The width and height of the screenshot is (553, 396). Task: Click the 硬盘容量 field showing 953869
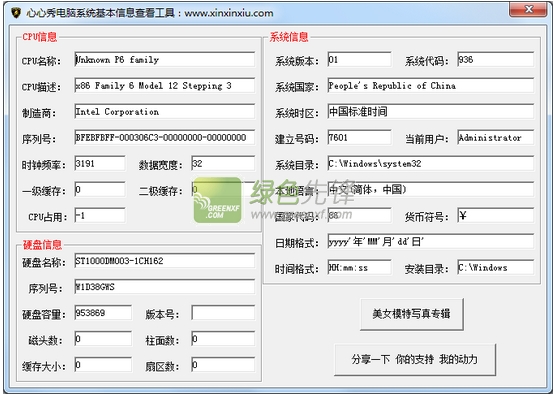pyautogui.click(x=103, y=313)
